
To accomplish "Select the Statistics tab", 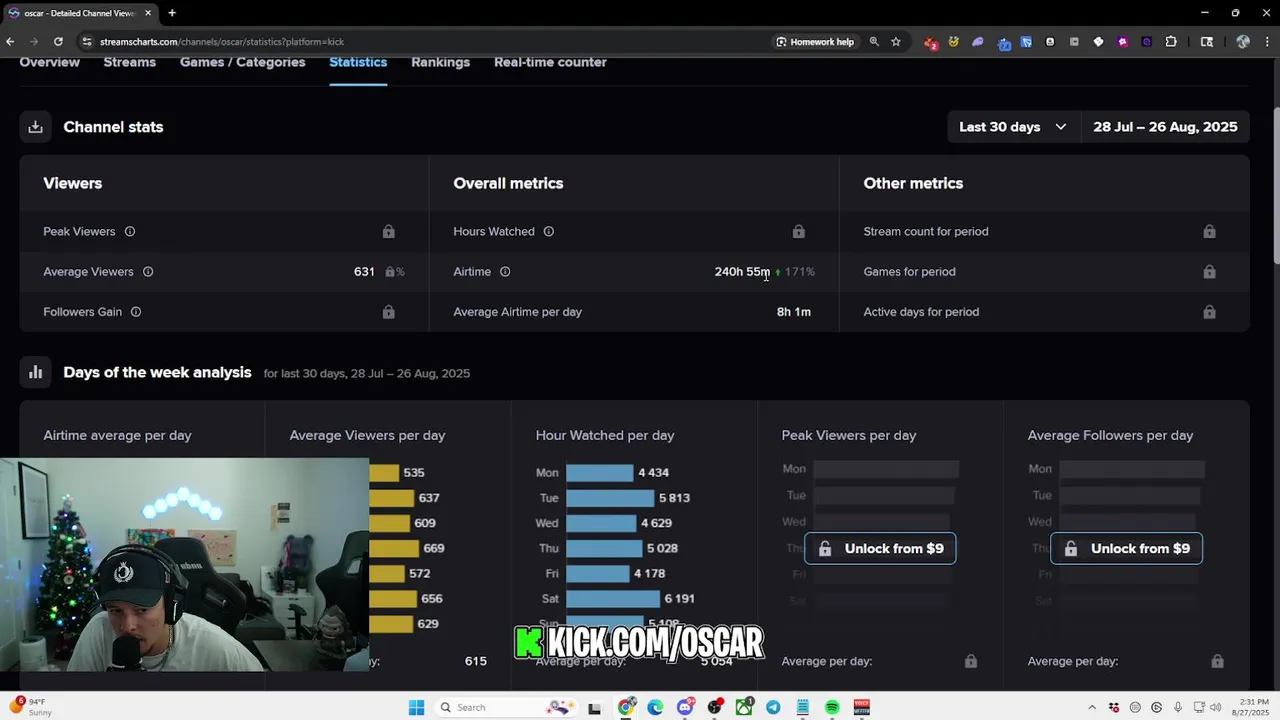I will pyautogui.click(x=358, y=62).
